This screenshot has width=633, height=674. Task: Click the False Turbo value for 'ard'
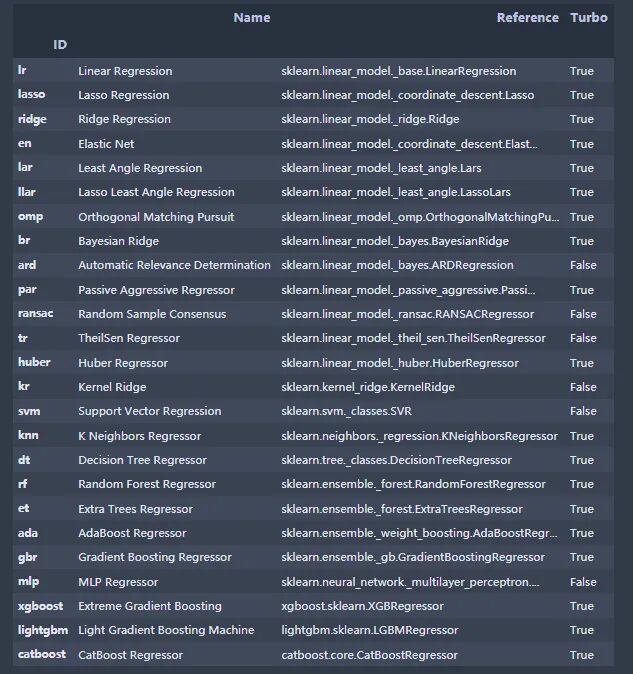[x=583, y=265]
